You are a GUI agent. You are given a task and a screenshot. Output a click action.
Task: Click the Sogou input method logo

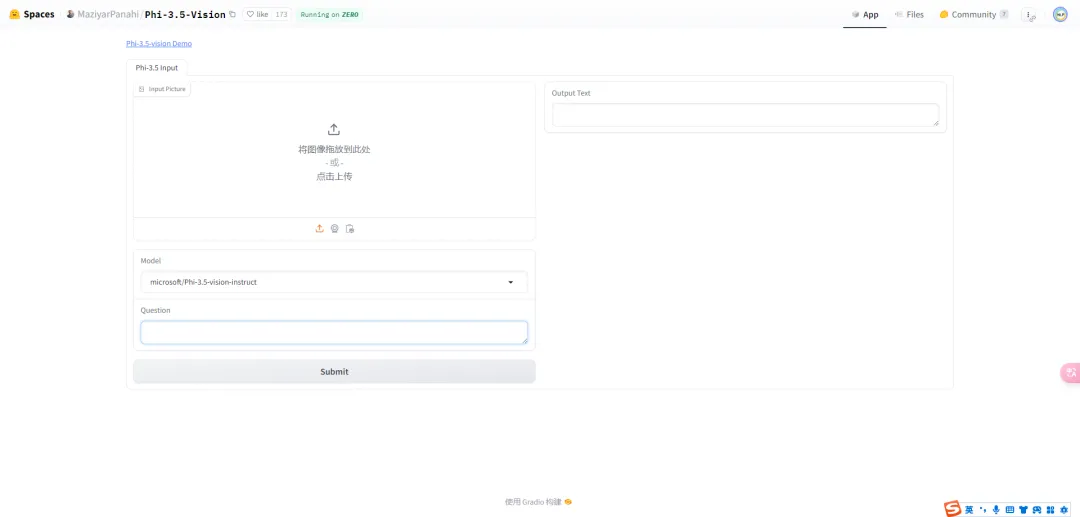953,509
